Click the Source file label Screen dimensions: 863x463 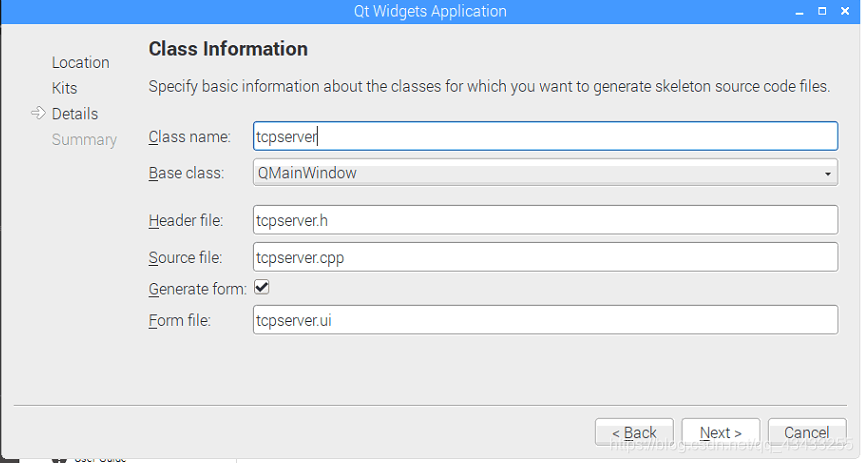(x=185, y=258)
